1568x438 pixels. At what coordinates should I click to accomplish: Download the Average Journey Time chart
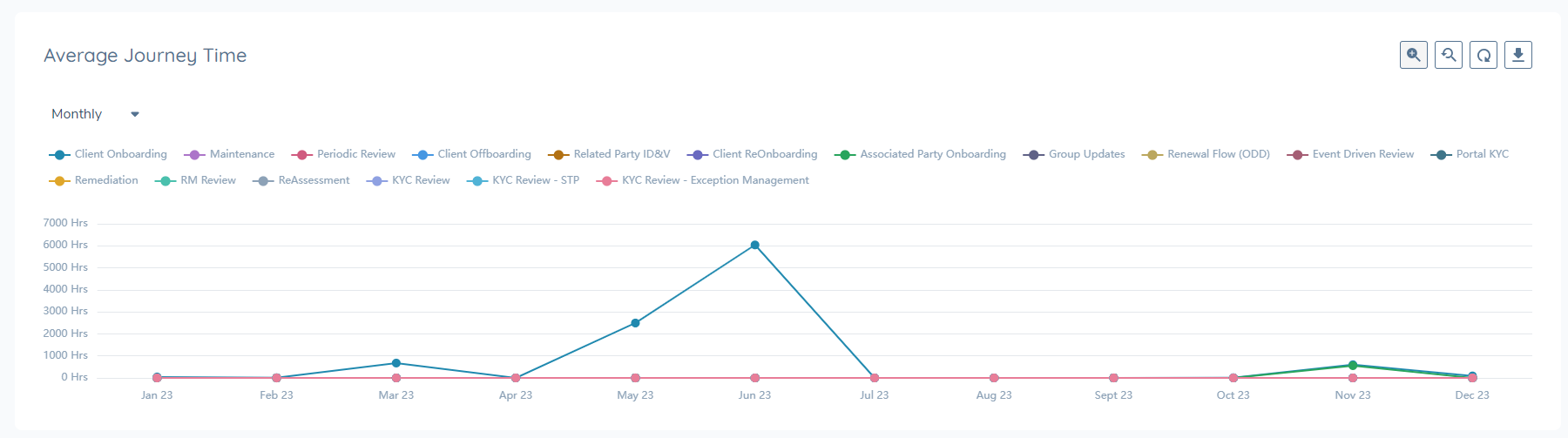coord(1517,55)
